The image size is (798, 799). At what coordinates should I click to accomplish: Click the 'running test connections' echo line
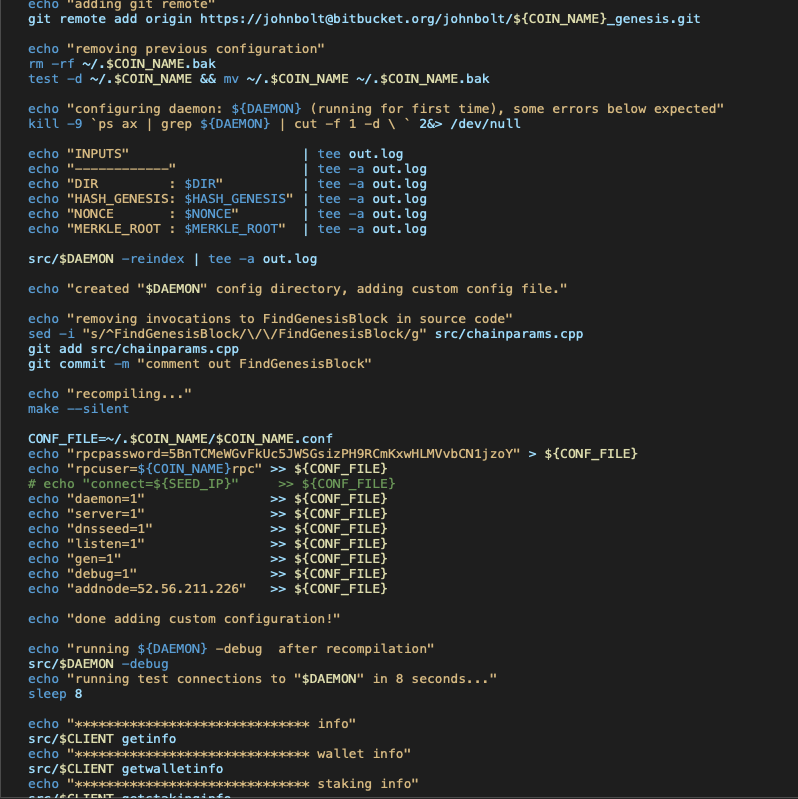(x=262, y=679)
